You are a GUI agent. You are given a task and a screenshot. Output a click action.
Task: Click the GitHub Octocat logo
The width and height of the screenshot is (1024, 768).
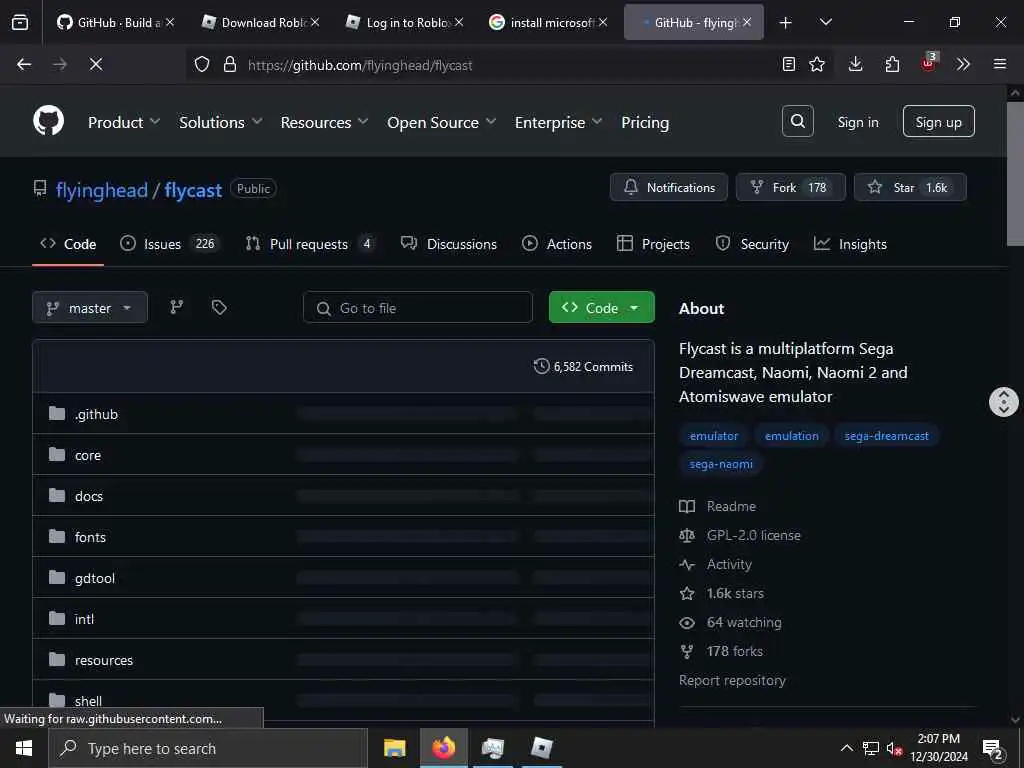tap(49, 121)
